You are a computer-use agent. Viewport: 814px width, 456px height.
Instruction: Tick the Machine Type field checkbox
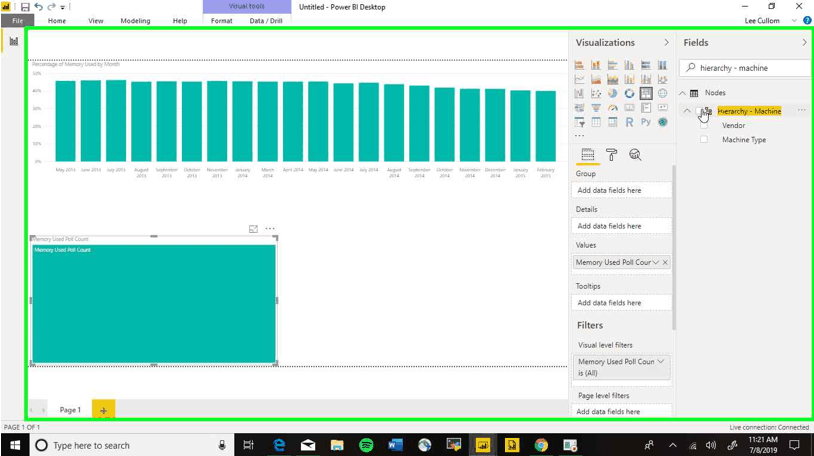tap(704, 140)
